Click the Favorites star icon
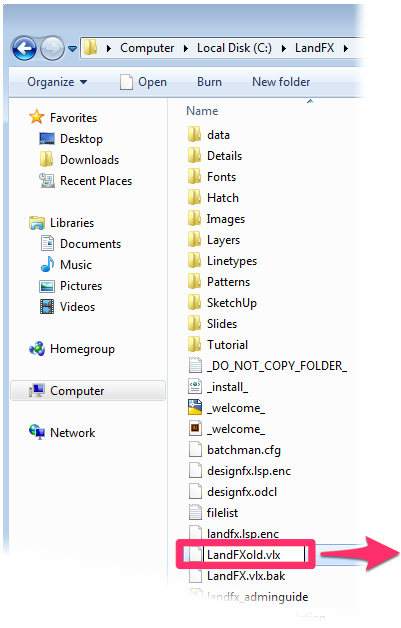401x628 pixels. (x=36, y=117)
